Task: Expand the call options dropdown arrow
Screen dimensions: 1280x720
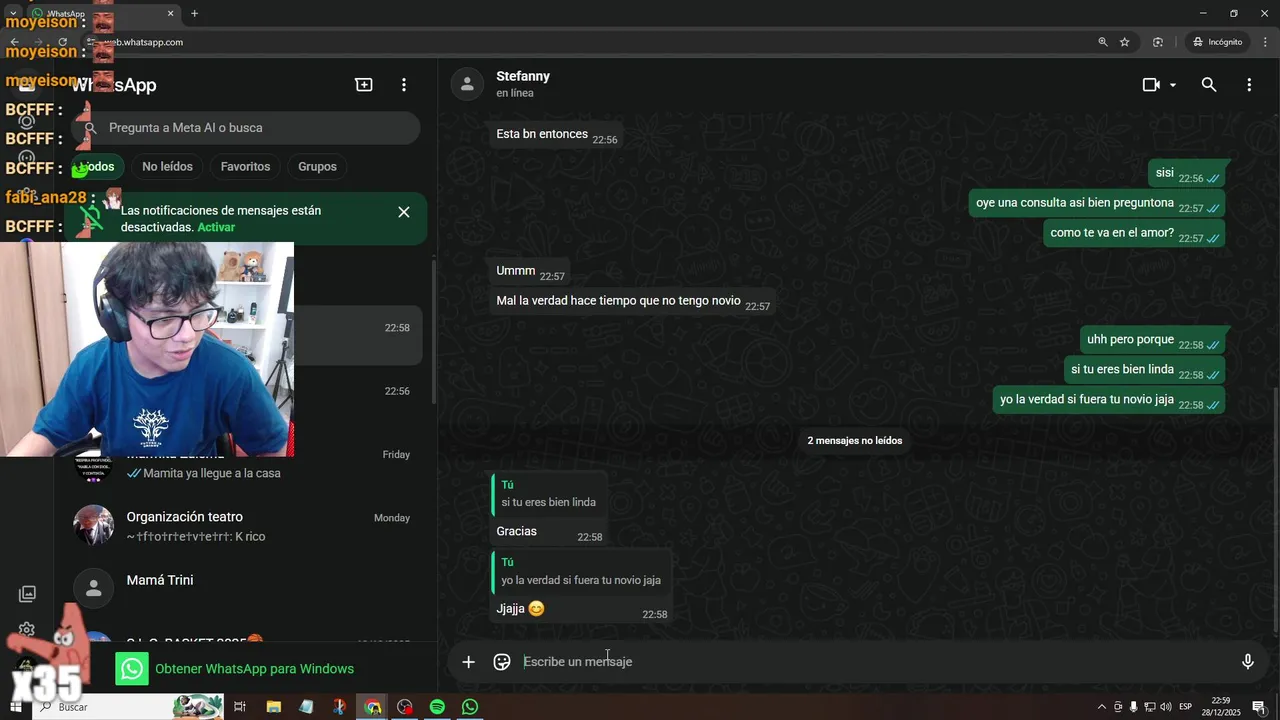Action: [1173, 85]
